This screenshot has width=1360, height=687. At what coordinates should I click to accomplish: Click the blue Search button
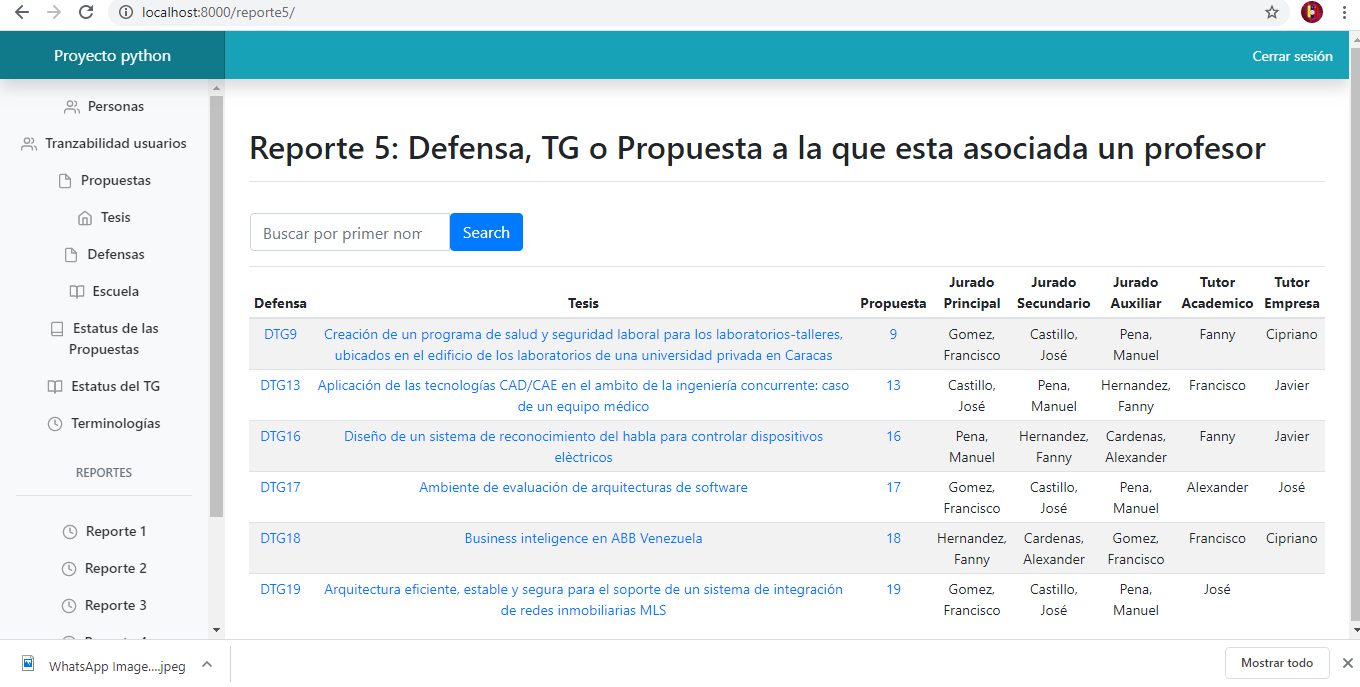[x=486, y=232]
